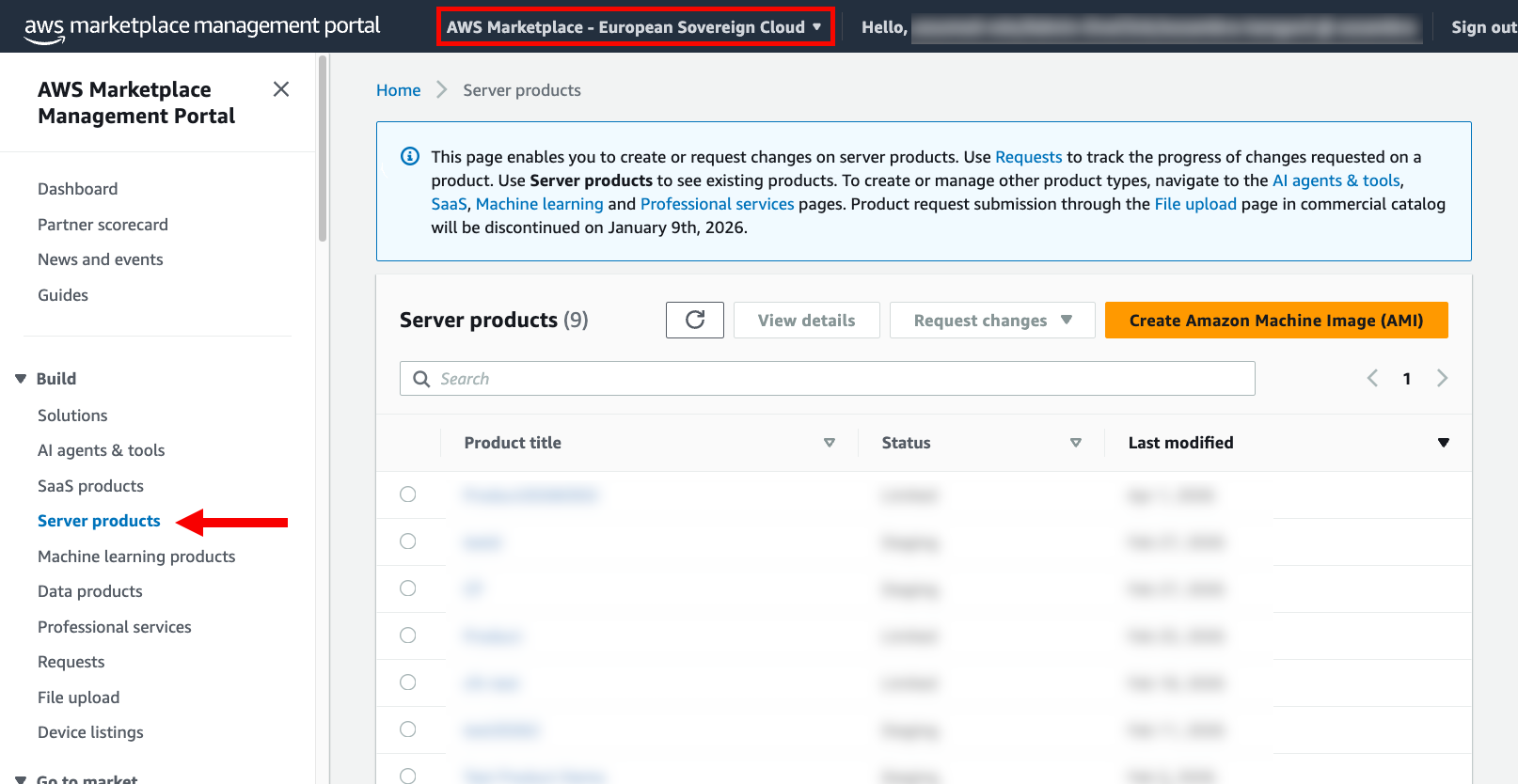Follow the File upload link in the banner
This screenshot has height=784, width=1518.
(1195, 204)
